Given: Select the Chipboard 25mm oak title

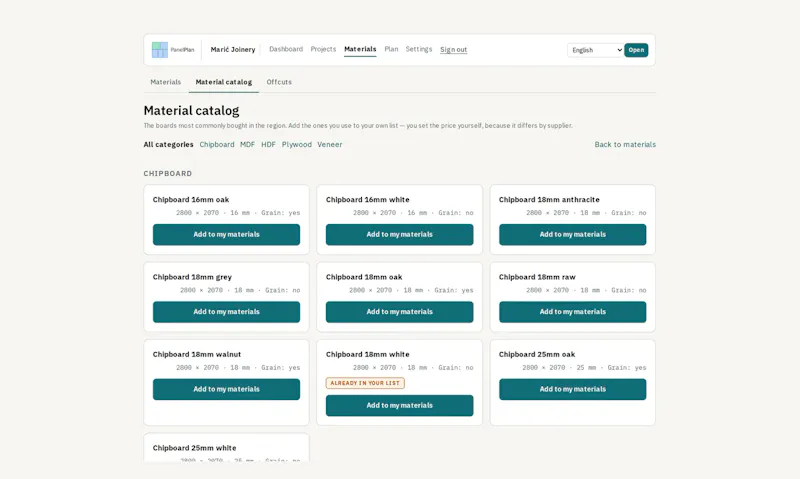Looking at the screenshot, I should click(537, 355).
